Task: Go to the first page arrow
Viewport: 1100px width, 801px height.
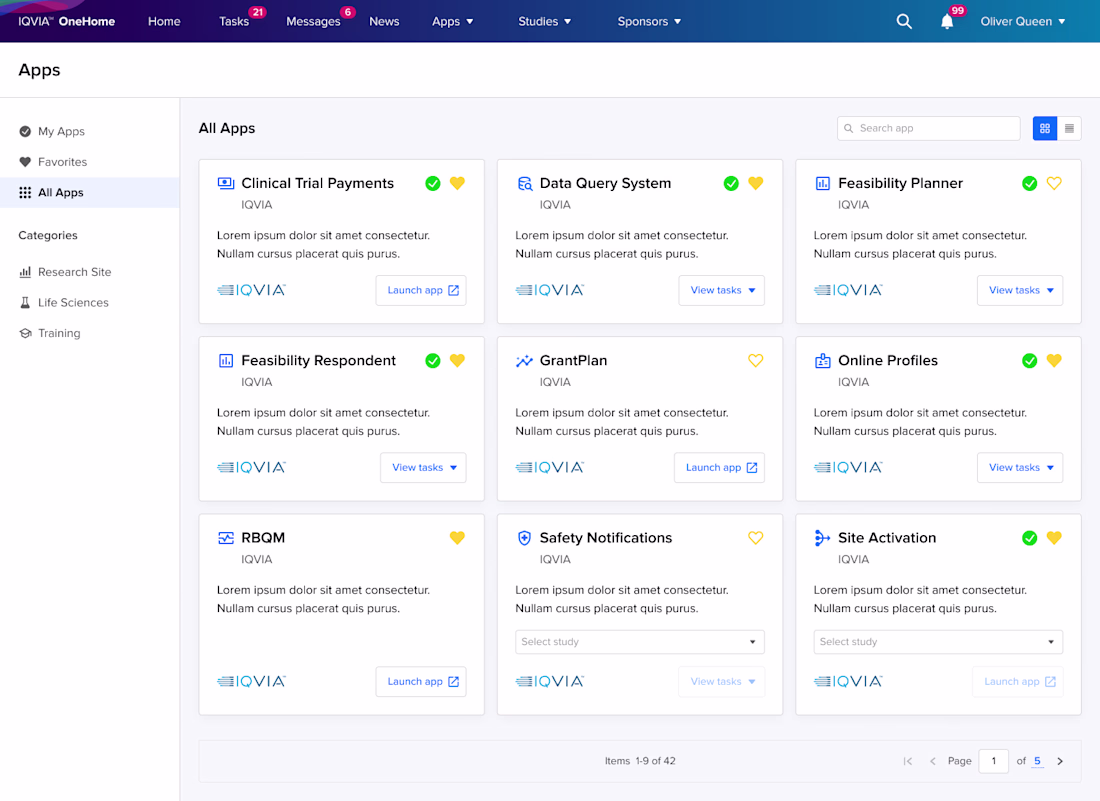Action: point(908,761)
